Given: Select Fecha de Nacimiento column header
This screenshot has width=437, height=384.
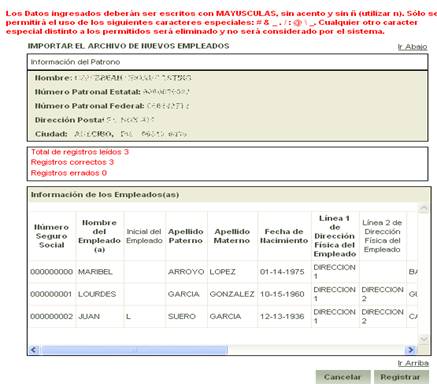Looking at the screenshot, I should tap(284, 236).
